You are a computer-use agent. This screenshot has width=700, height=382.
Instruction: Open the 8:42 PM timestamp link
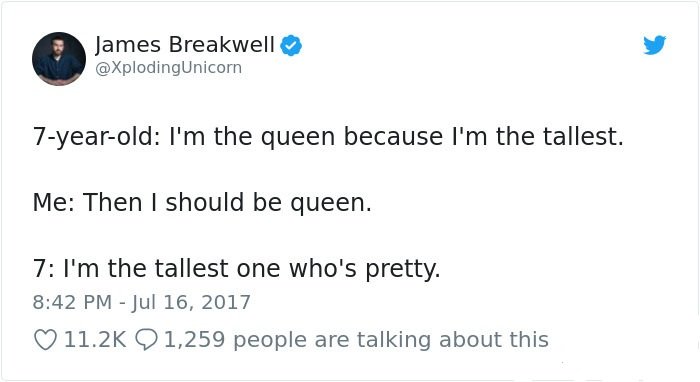tap(72, 302)
